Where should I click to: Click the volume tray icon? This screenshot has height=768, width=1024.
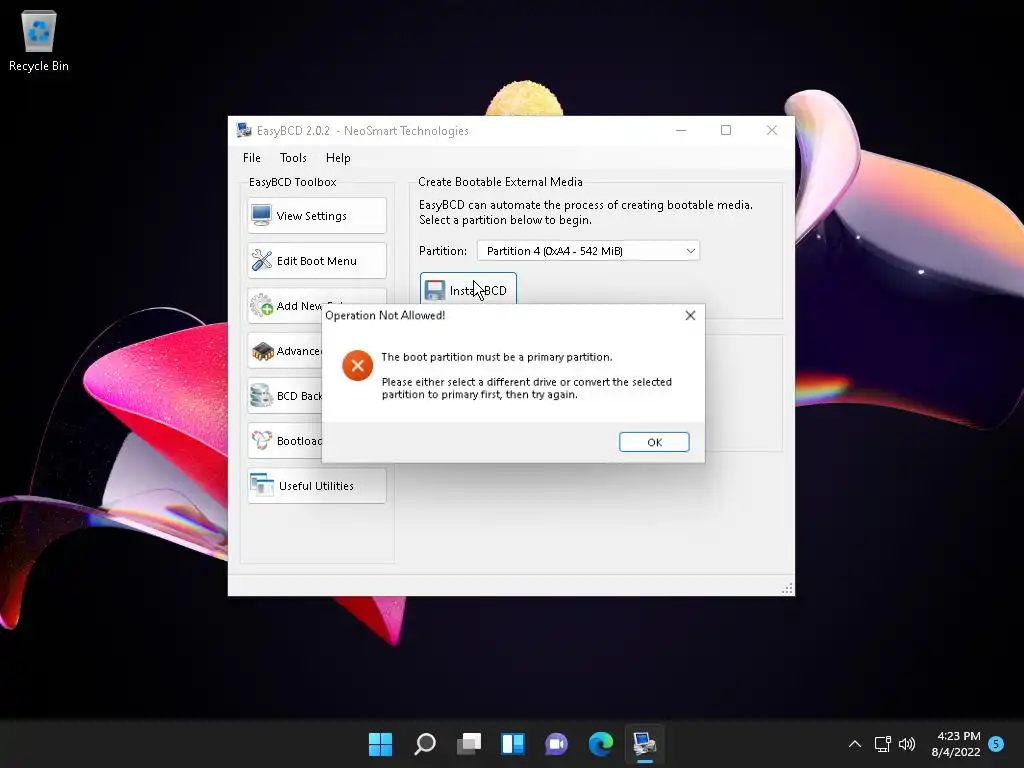tap(906, 744)
